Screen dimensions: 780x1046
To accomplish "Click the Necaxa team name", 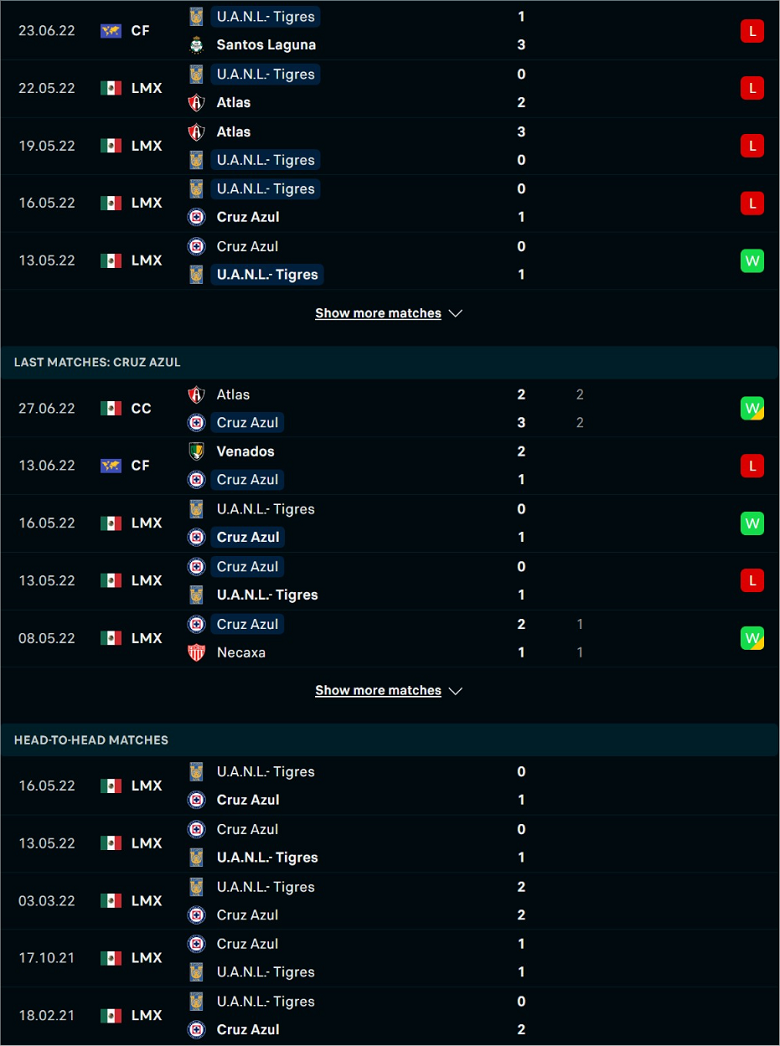I will coord(241,652).
